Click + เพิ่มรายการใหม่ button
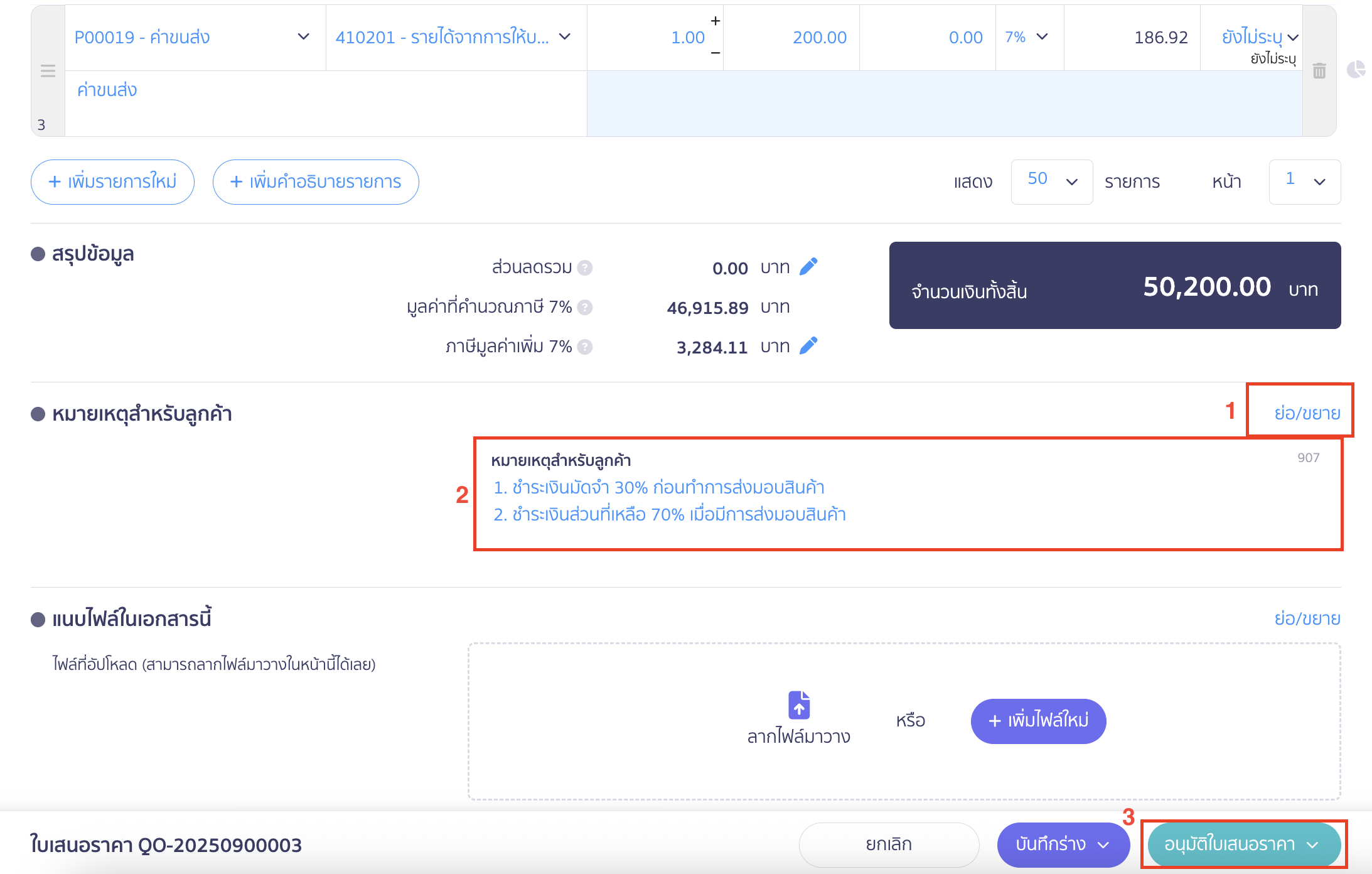Viewport: 1372px width, 874px height. click(x=112, y=182)
